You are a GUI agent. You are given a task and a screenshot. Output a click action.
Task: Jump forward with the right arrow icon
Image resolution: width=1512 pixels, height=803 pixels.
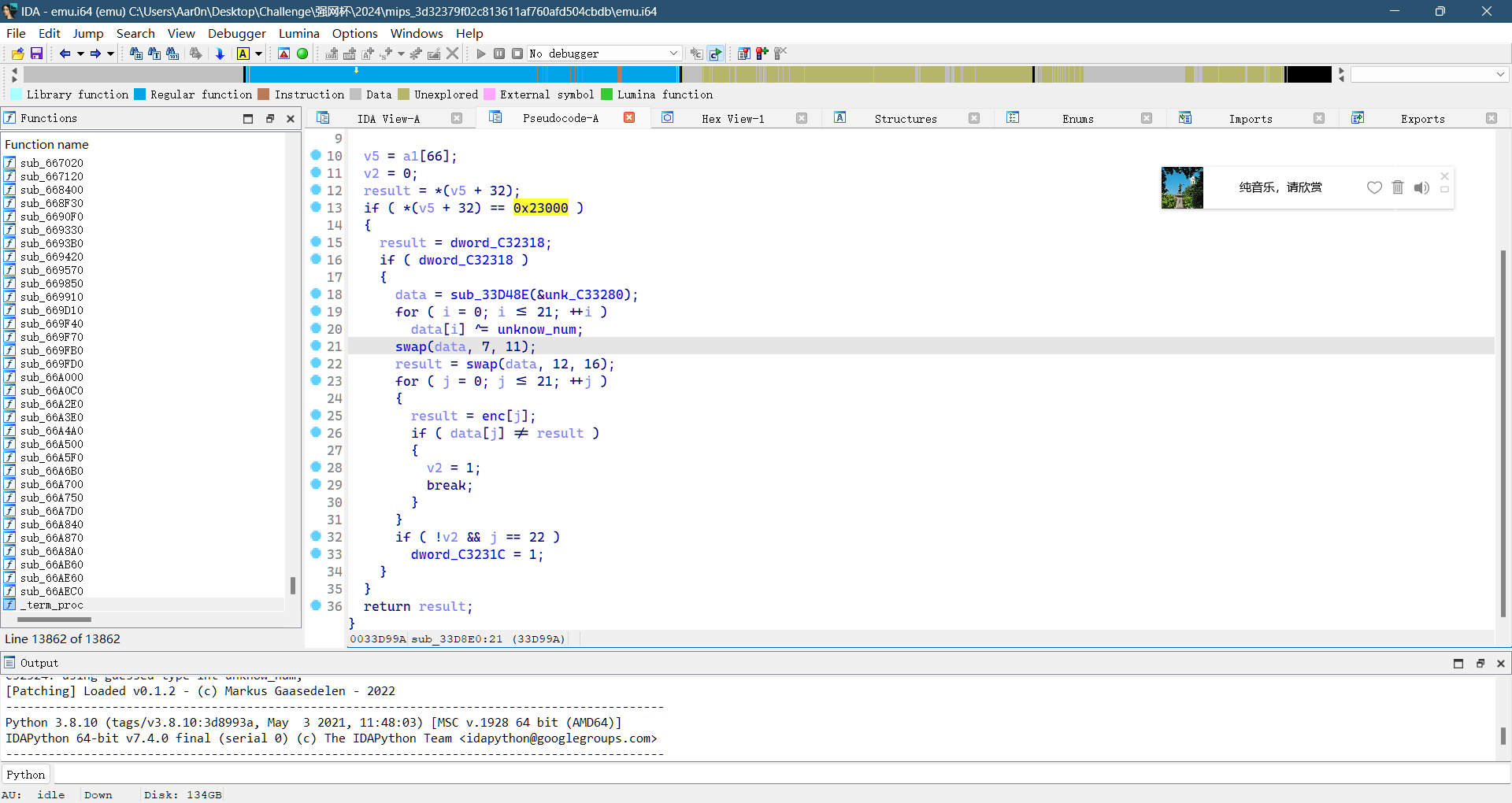click(x=95, y=54)
